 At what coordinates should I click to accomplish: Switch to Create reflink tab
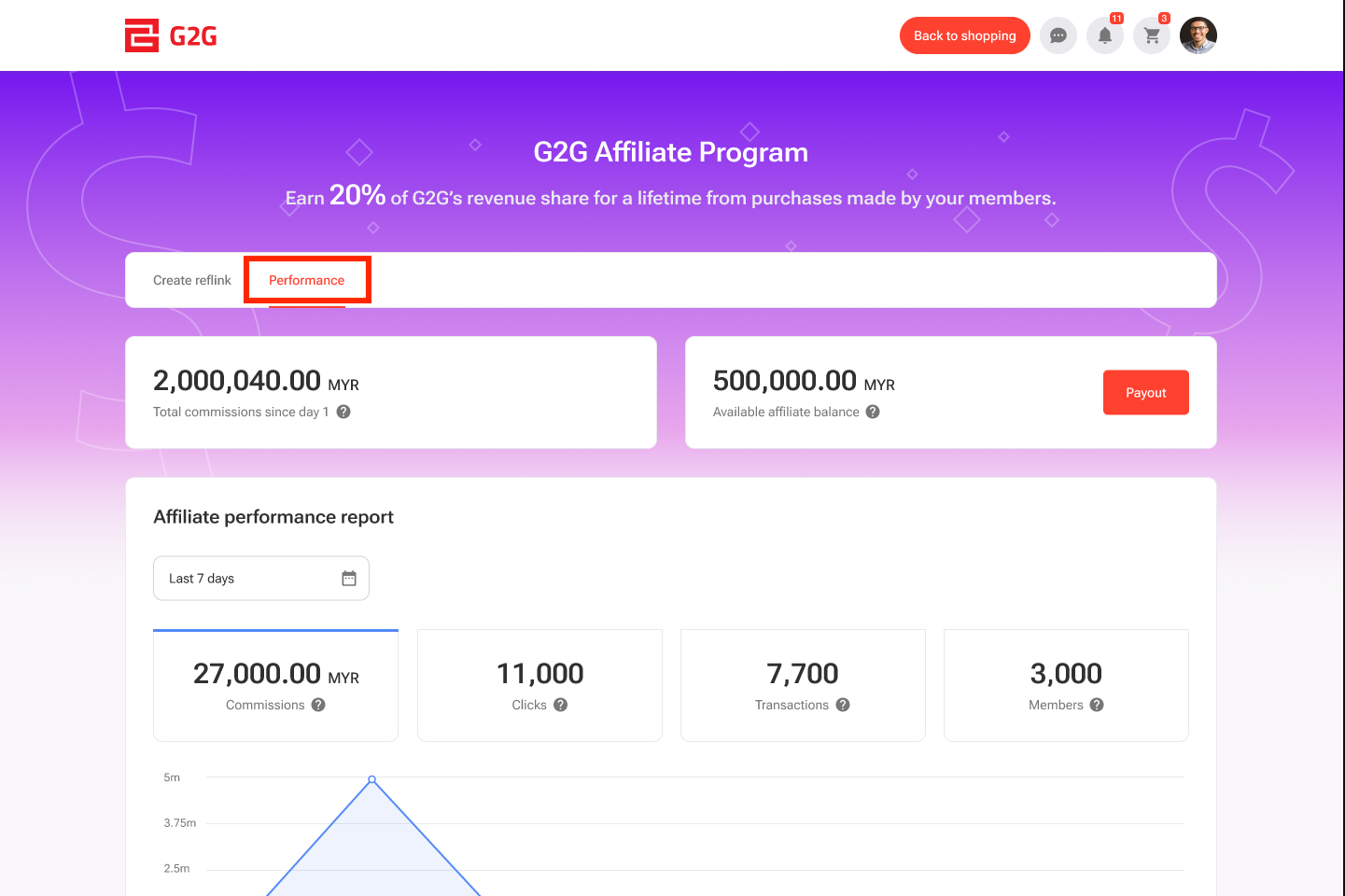[192, 280]
